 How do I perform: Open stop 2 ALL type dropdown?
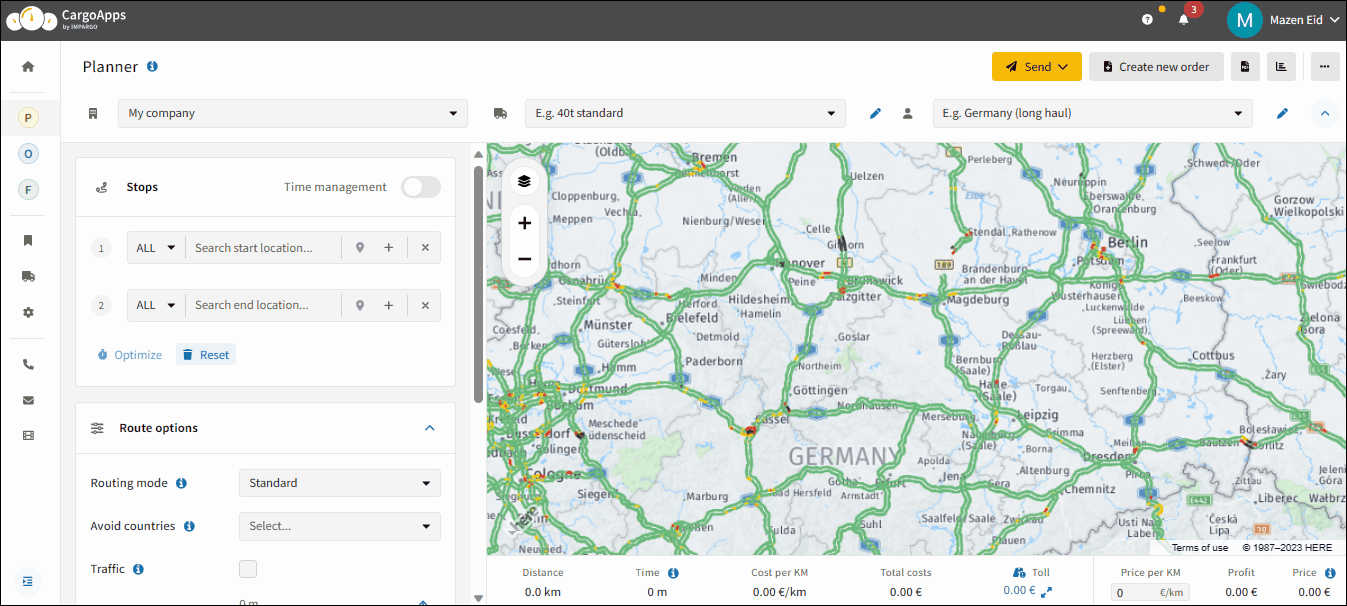coord(156,305)
